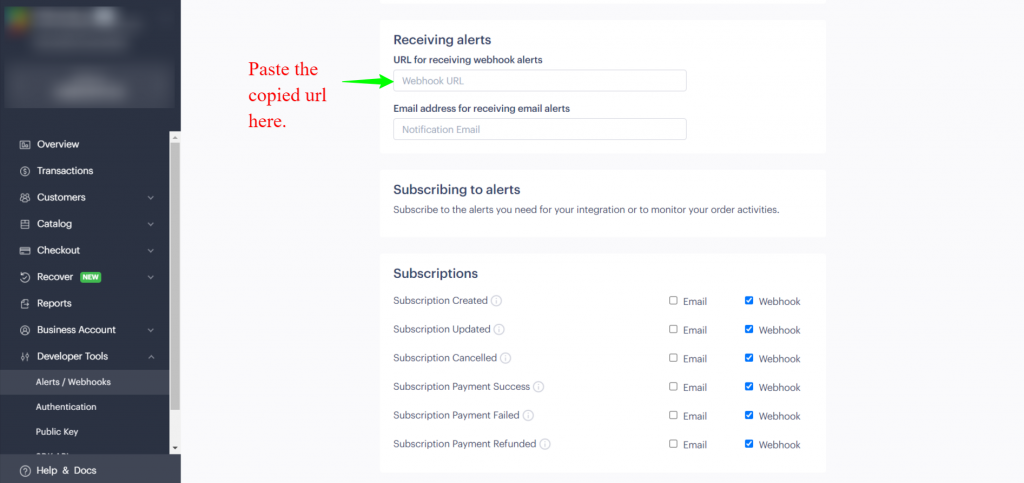Collapse the Developer Tools section
The width and height of the screenshot is (1024, 483).
pyautogui.click(x=151, y=356)
